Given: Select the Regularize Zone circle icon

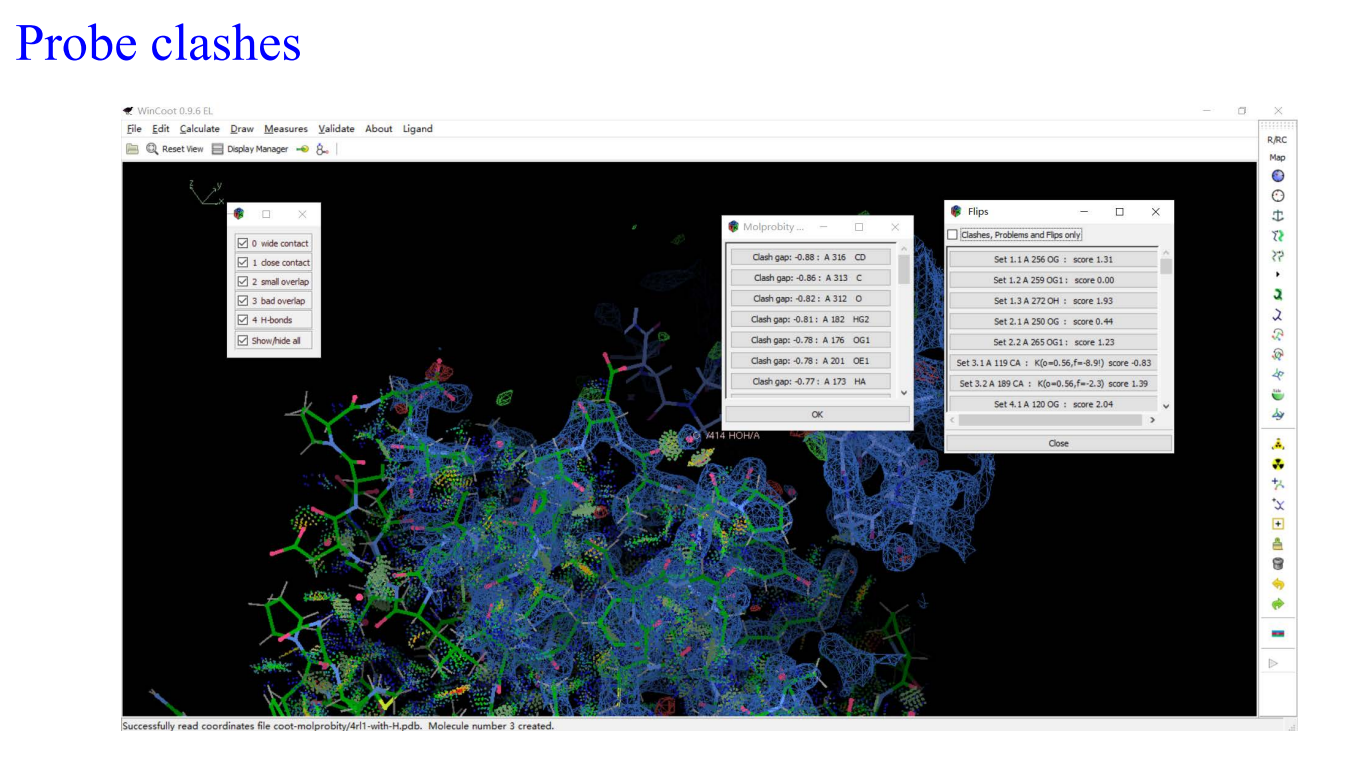Looking at the screenshot, I should pos(1277,196).
